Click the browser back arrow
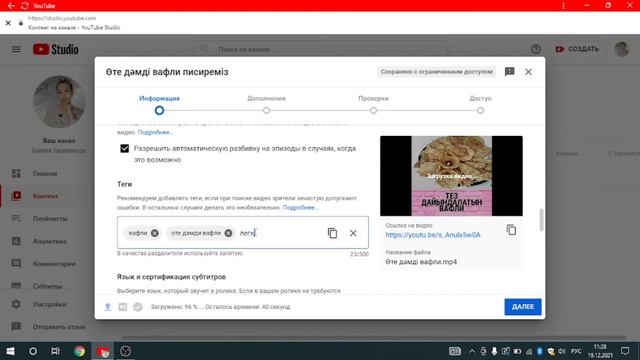This screenshot has width=640, height=360. coord(11,6)
